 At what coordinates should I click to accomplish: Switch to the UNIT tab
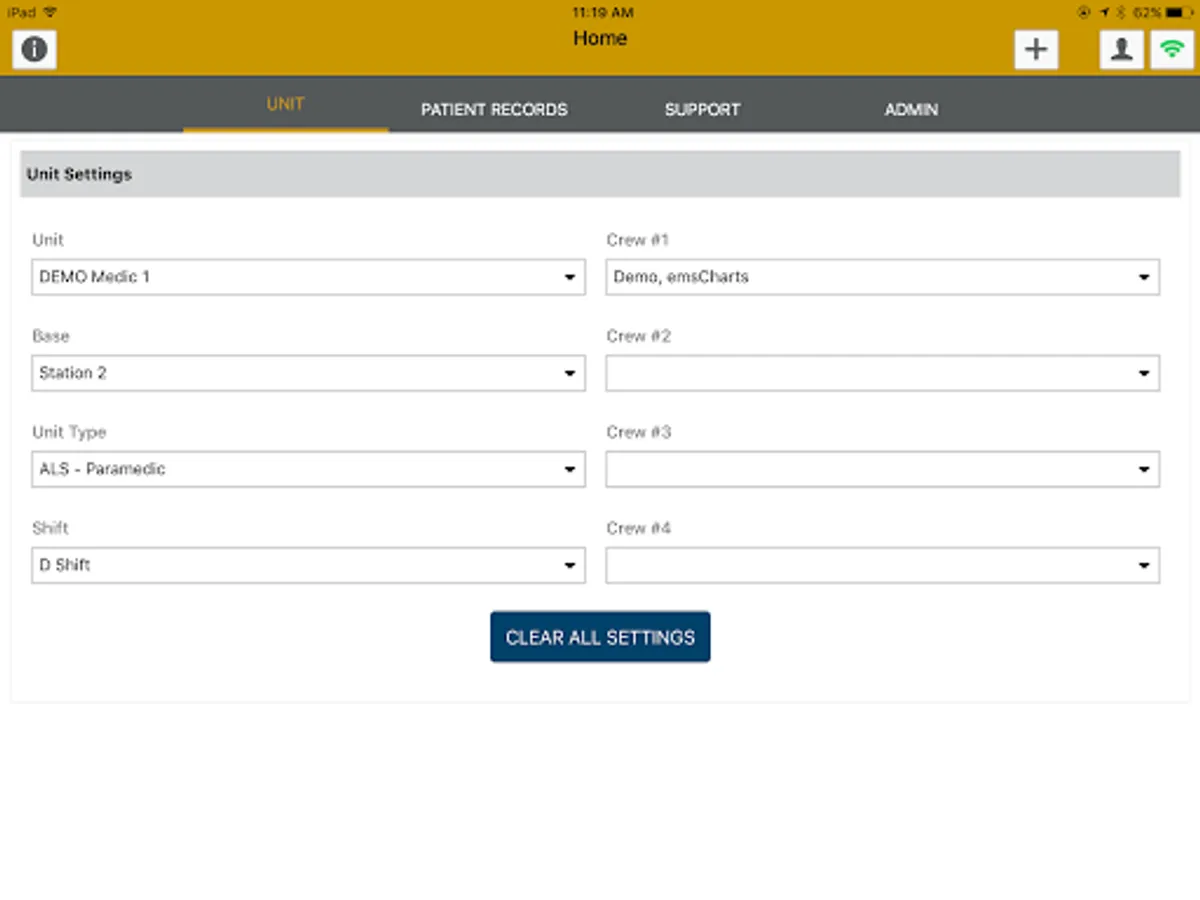285,105
